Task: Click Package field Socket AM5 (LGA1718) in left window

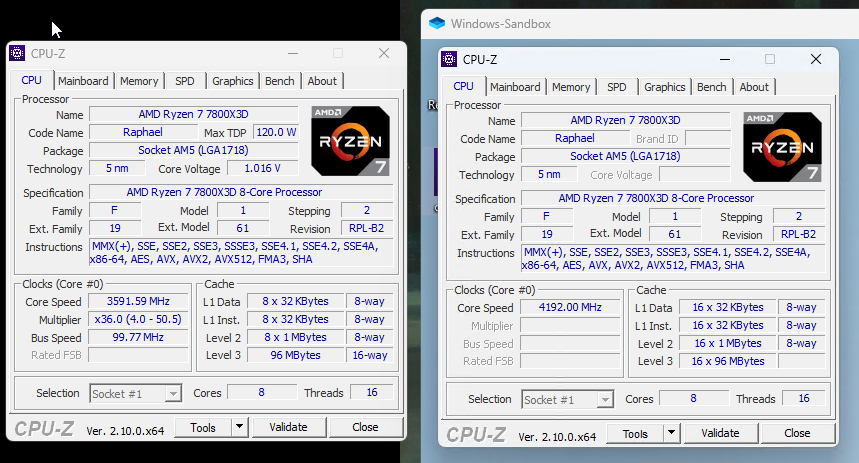Action: point(193,150)
